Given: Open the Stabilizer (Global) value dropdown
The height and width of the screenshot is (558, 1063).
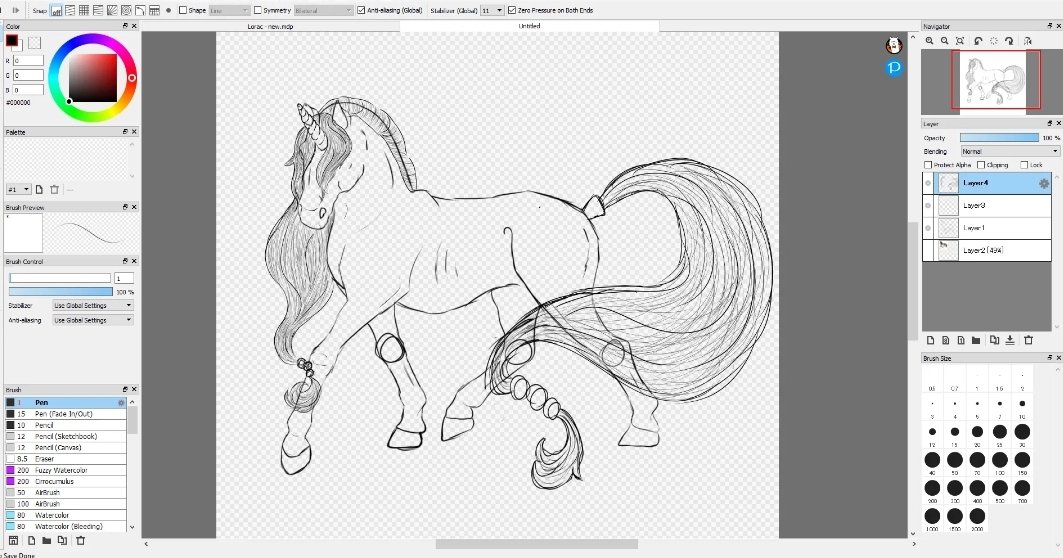Looking at the screenshot, I should point(492,11).
